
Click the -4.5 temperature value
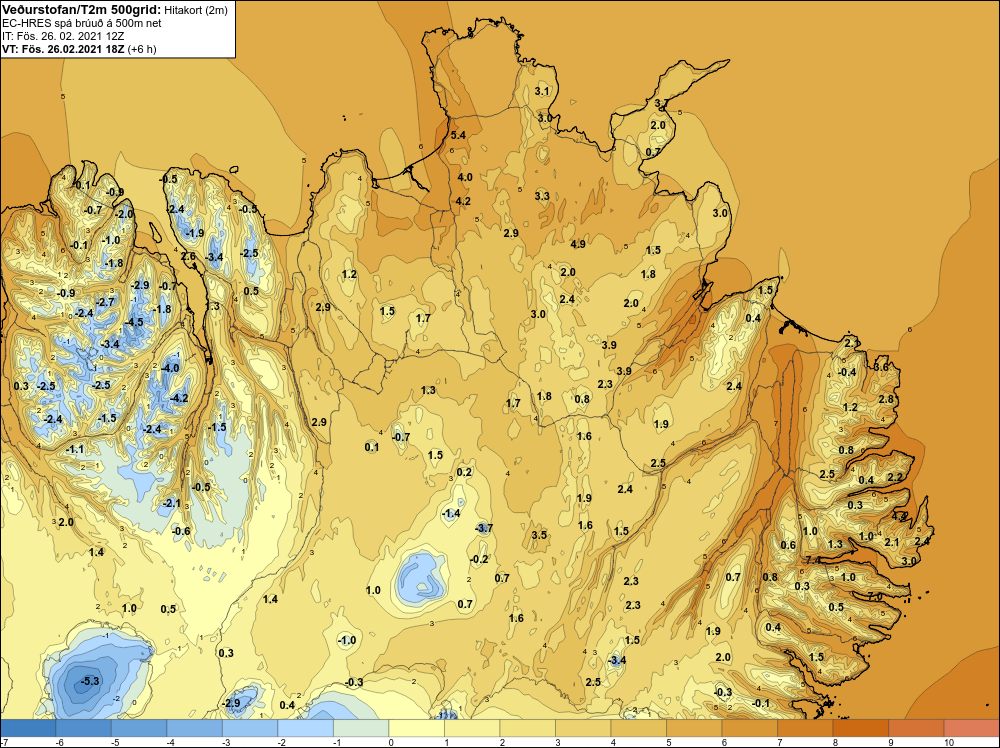(x=133, y=323)
